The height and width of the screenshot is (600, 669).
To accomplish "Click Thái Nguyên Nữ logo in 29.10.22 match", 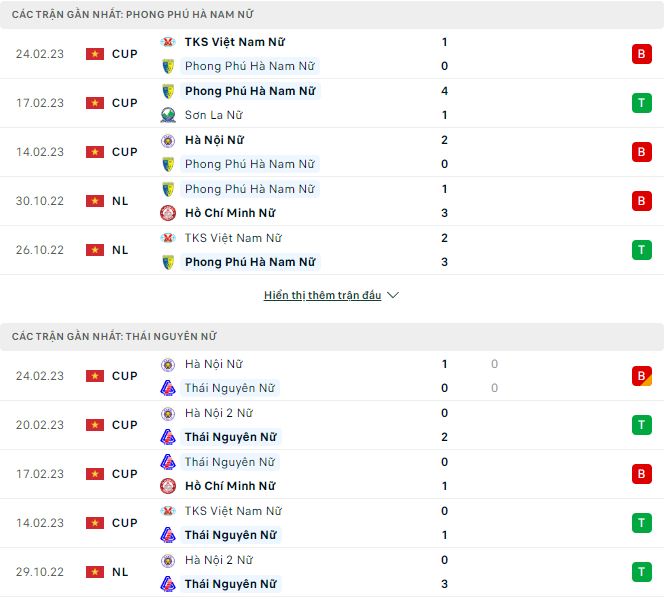I will [168, 584].
